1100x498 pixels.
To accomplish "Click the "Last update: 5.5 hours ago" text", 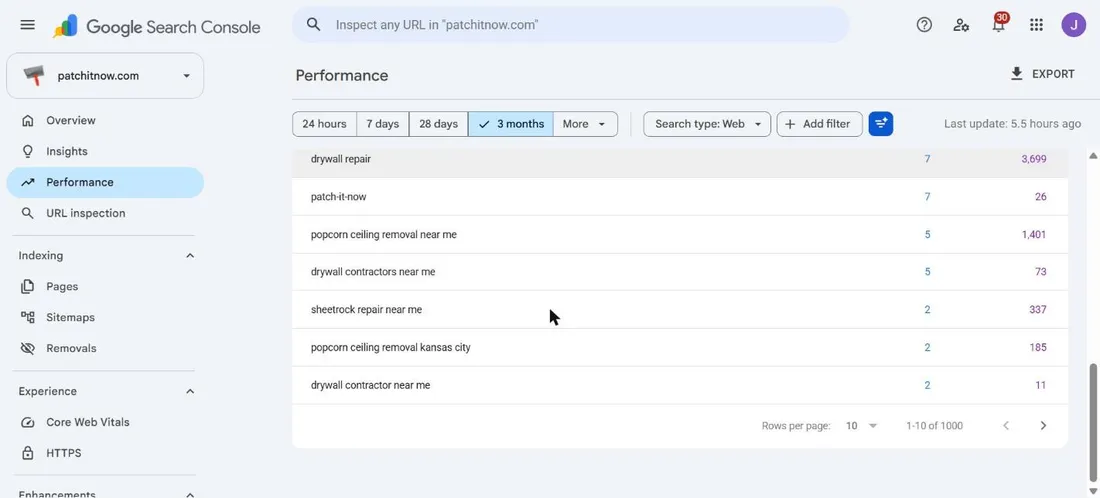I will (1012, 124).
